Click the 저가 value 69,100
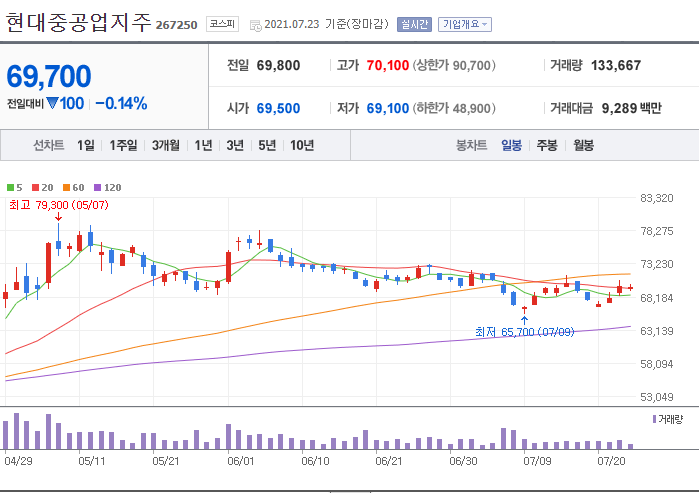699x493 pixels. click(388, 108)
